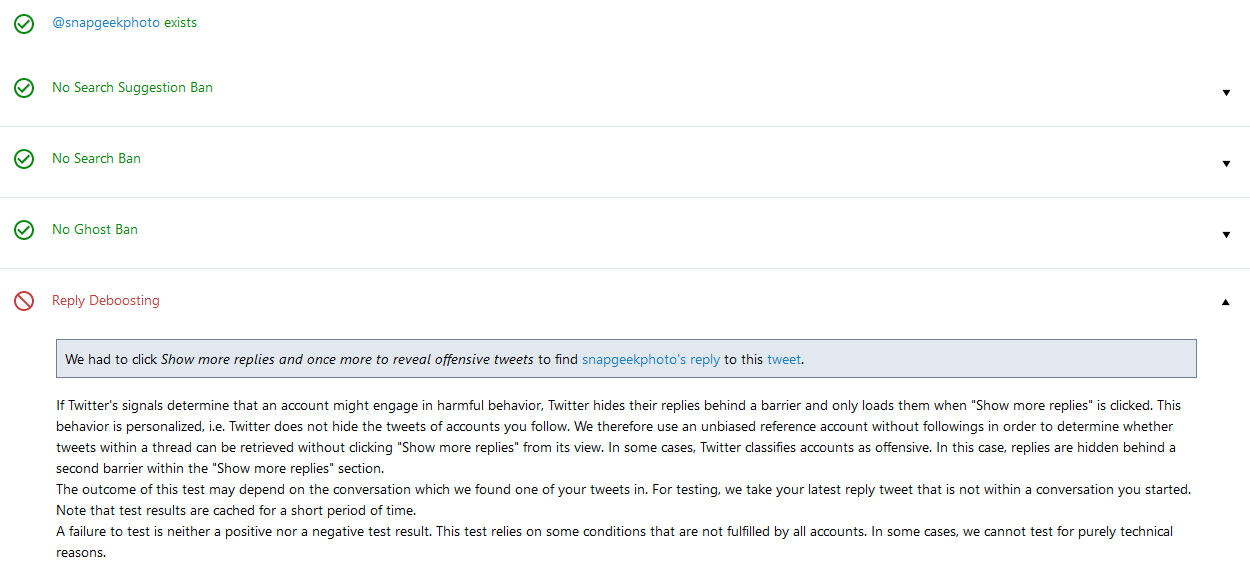Viewport: 1250px width, 572px height.
Task: Expand the No Search Suggestion Ban arrow
Action: pos(1226,93)
